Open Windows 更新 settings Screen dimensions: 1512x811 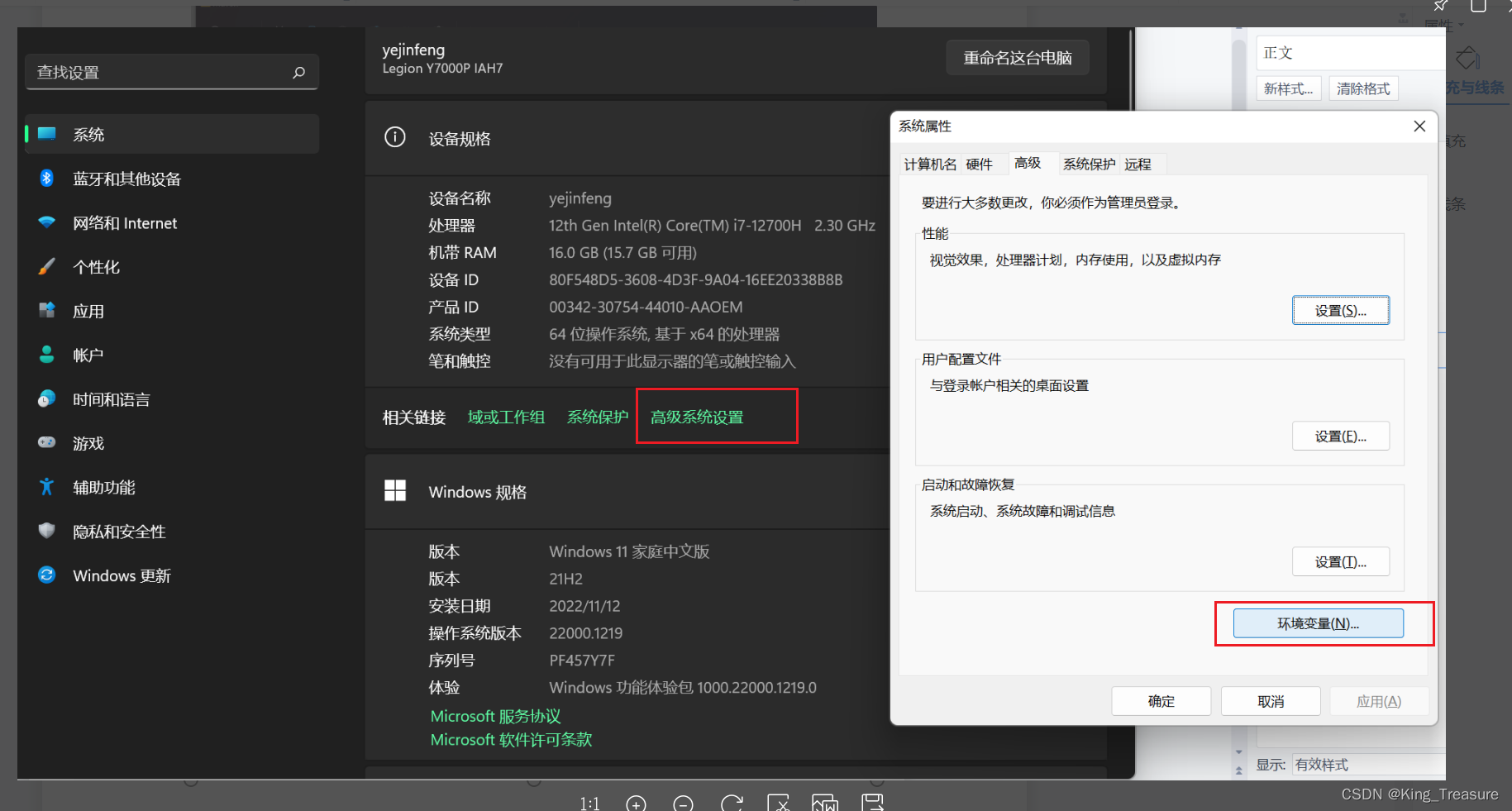pos(172,575)
